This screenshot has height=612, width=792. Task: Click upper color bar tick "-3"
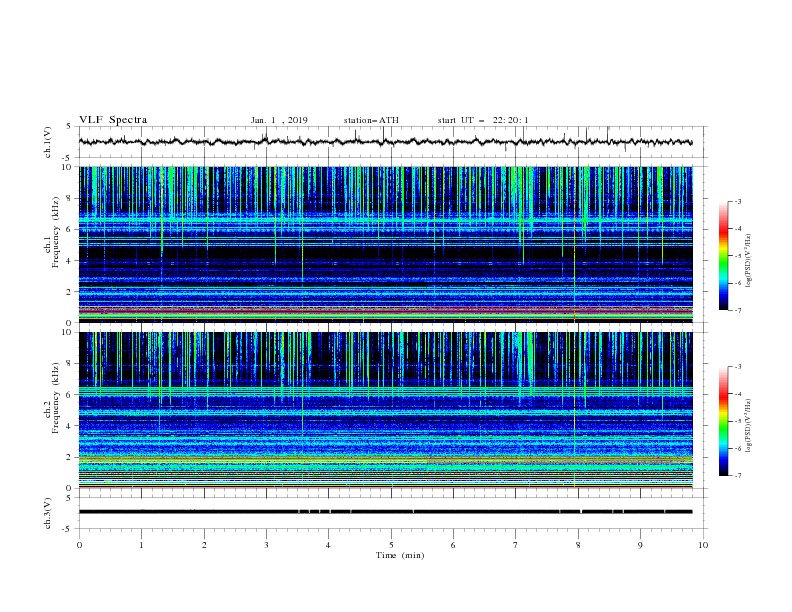(737, 202)
